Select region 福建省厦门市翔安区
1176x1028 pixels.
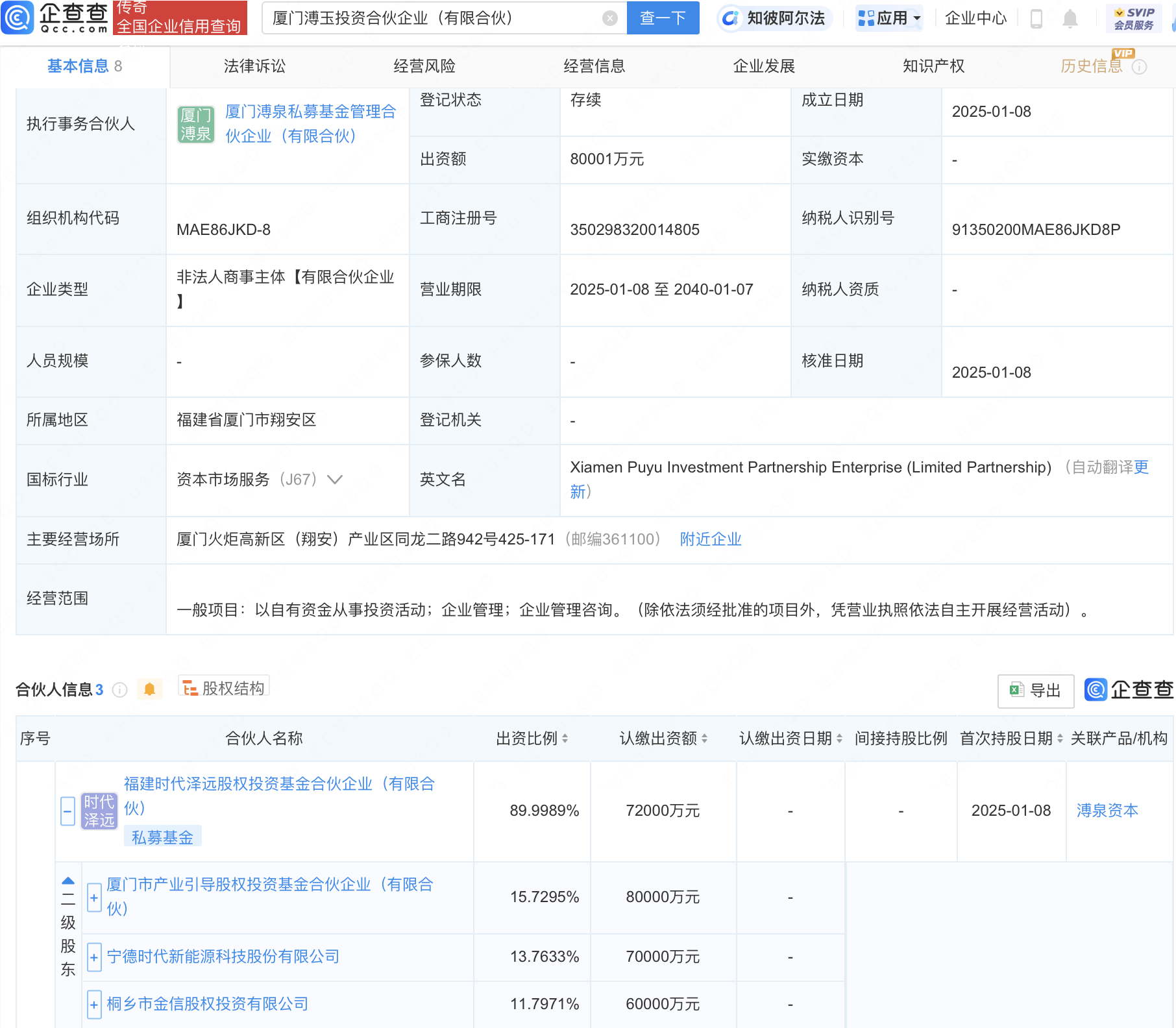(246, 420)
